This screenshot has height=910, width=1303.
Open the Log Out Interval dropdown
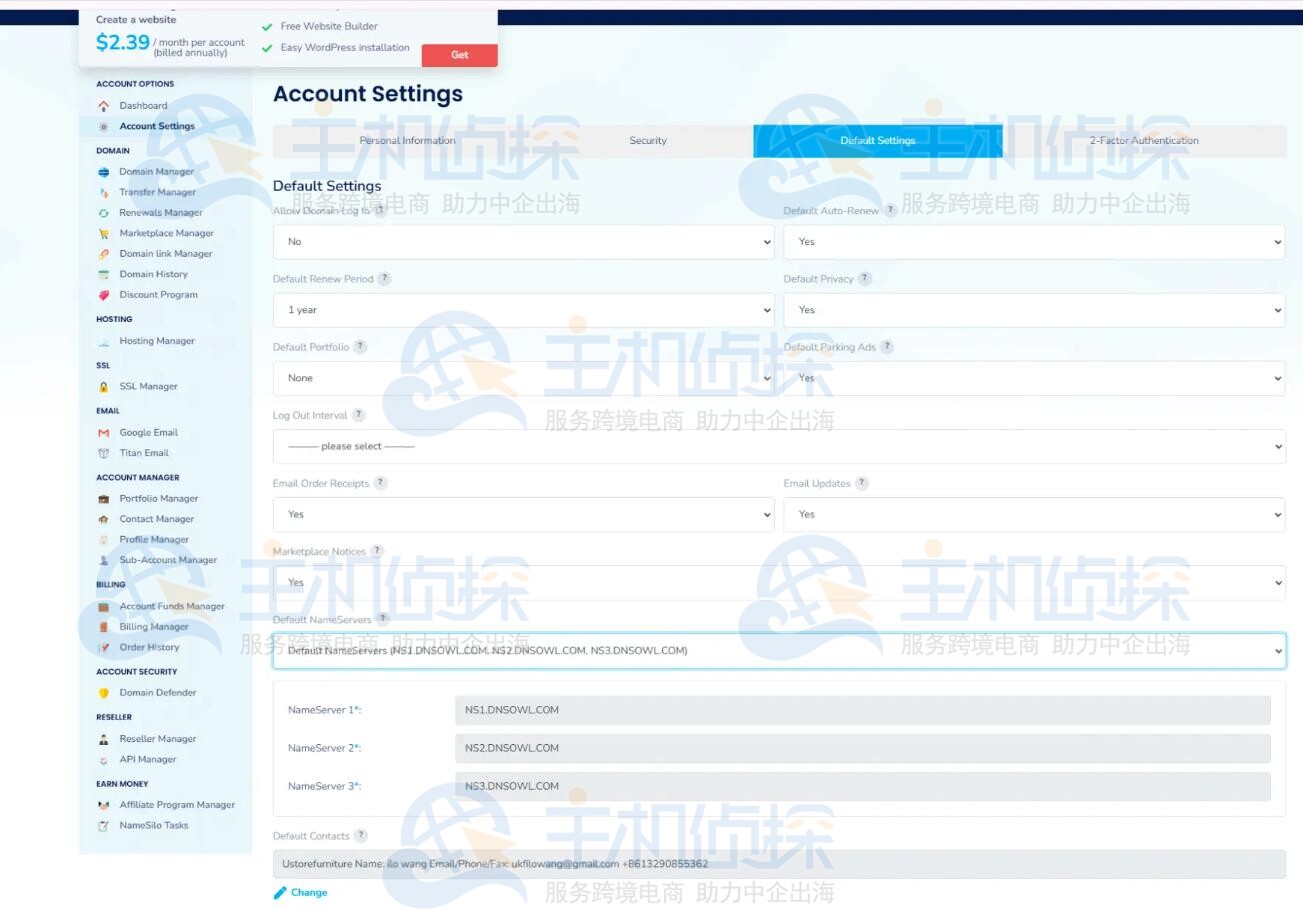click(778, 447)
